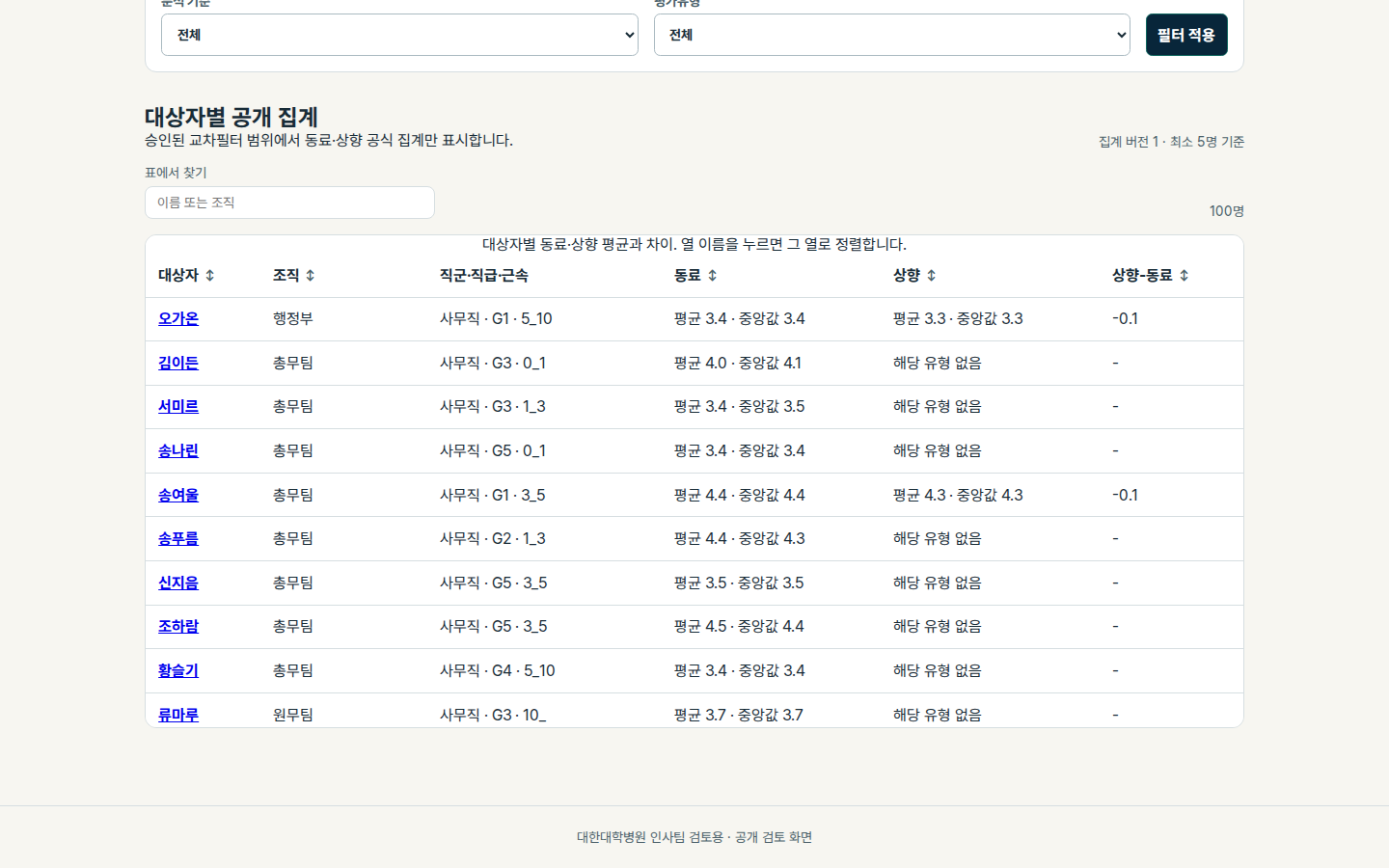1389x868 pixels.
Task: Open 오가온 profile link
Action: coord(178,319)
